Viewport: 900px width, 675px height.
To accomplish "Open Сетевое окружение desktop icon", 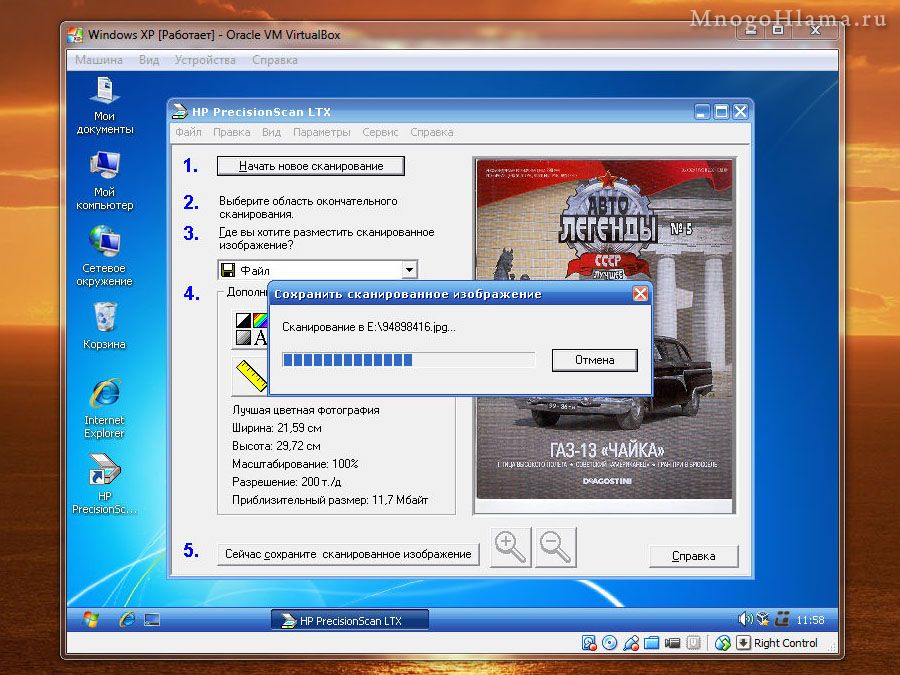I will click(x=104, y=256).
